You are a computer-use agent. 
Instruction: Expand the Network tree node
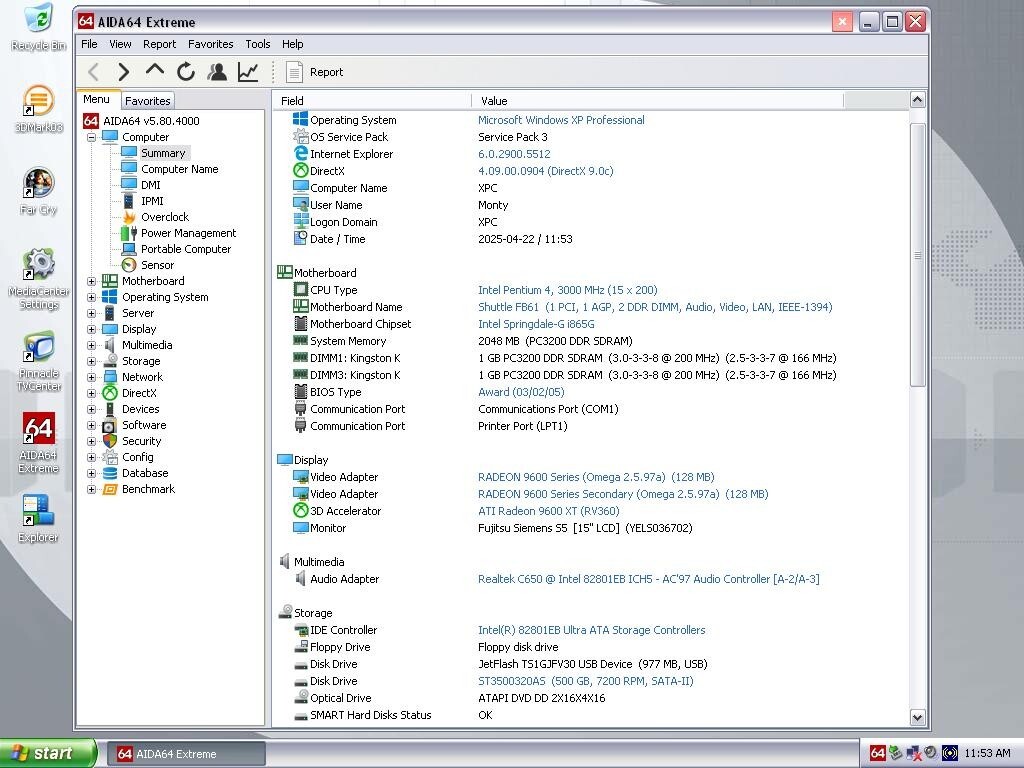click(91, 377)
